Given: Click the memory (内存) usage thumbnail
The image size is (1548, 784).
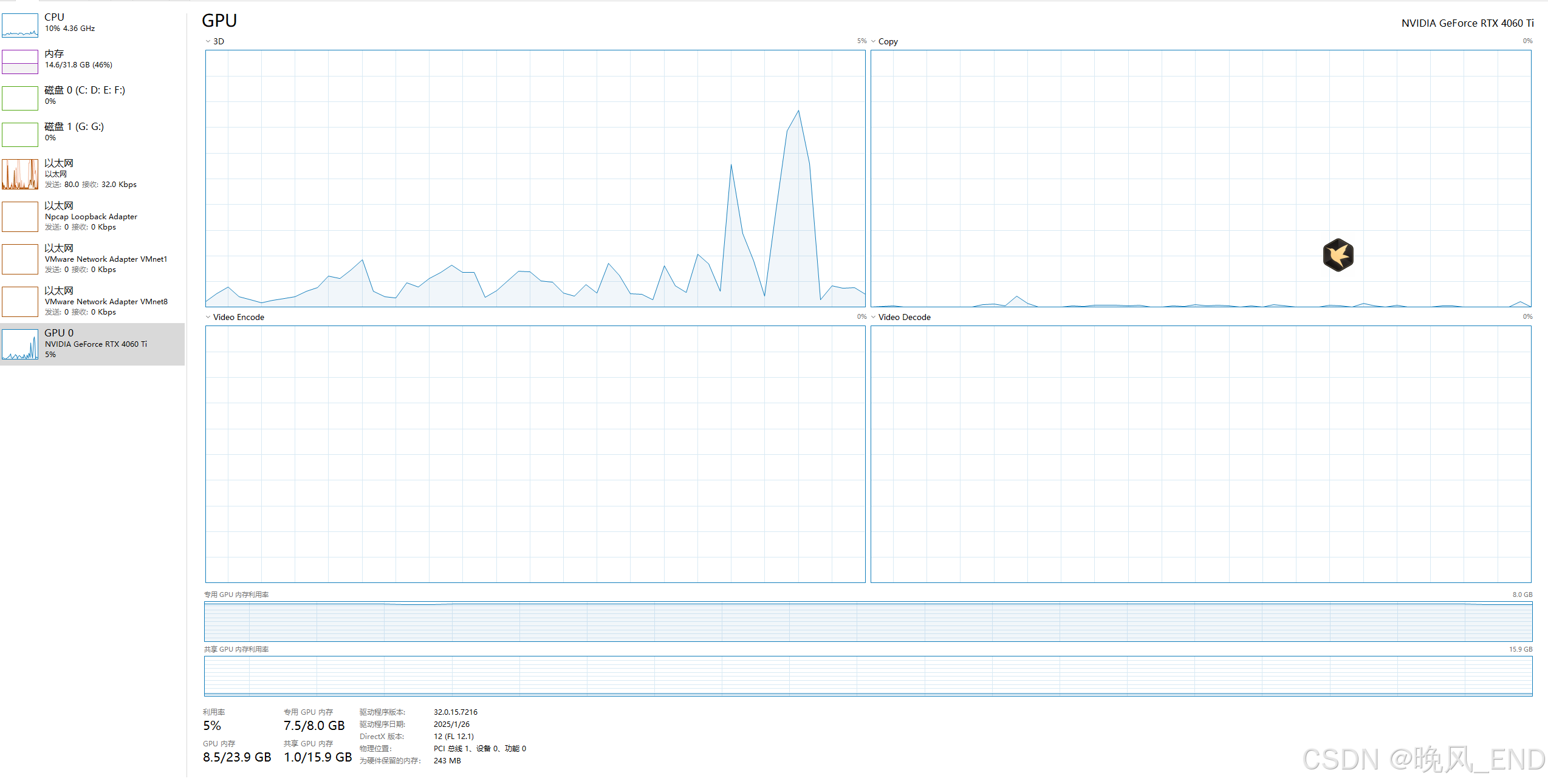Looking at the screenshot, I should [x=20, y=61].
